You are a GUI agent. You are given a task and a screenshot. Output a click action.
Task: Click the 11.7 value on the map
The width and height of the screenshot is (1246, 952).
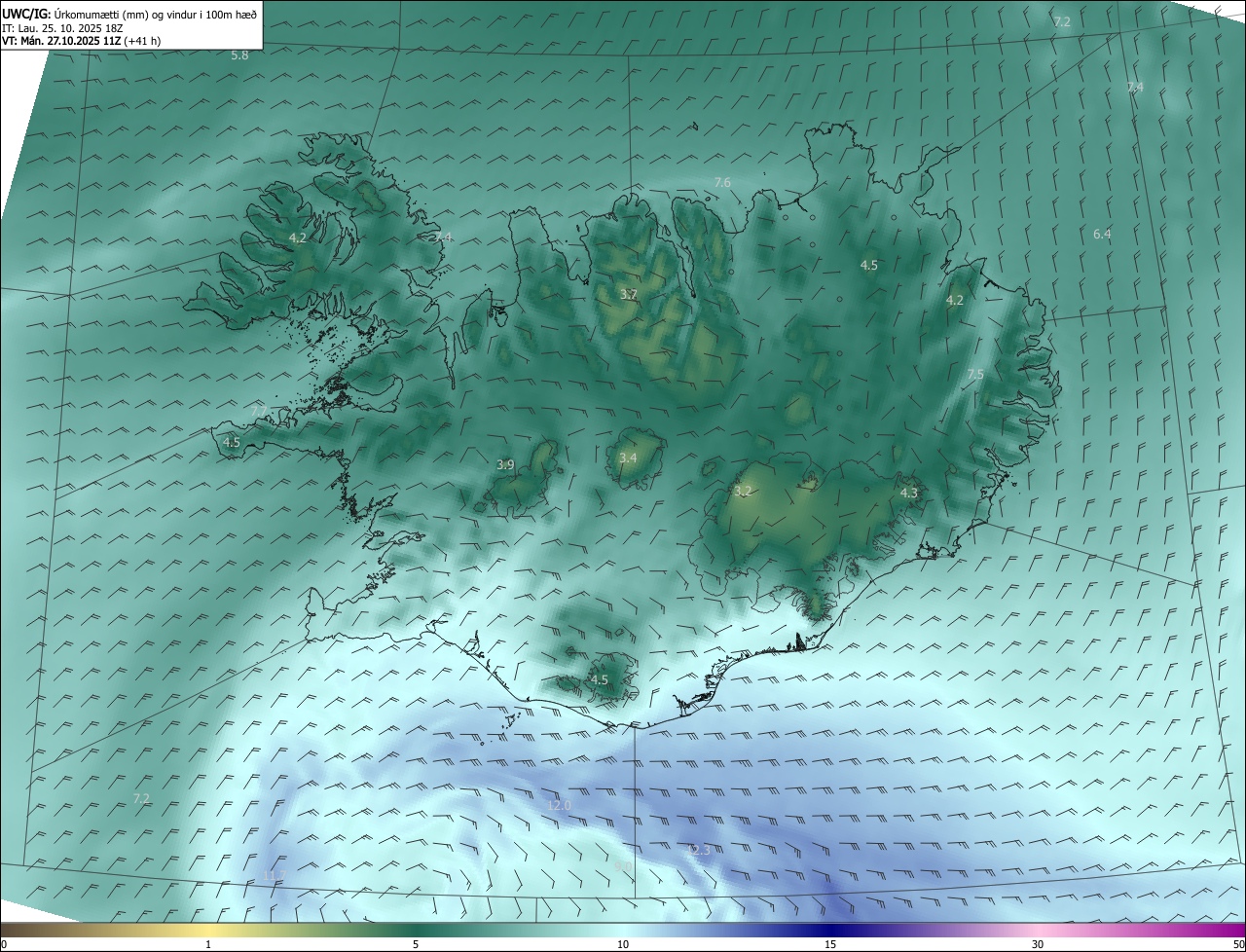(274, 877)
